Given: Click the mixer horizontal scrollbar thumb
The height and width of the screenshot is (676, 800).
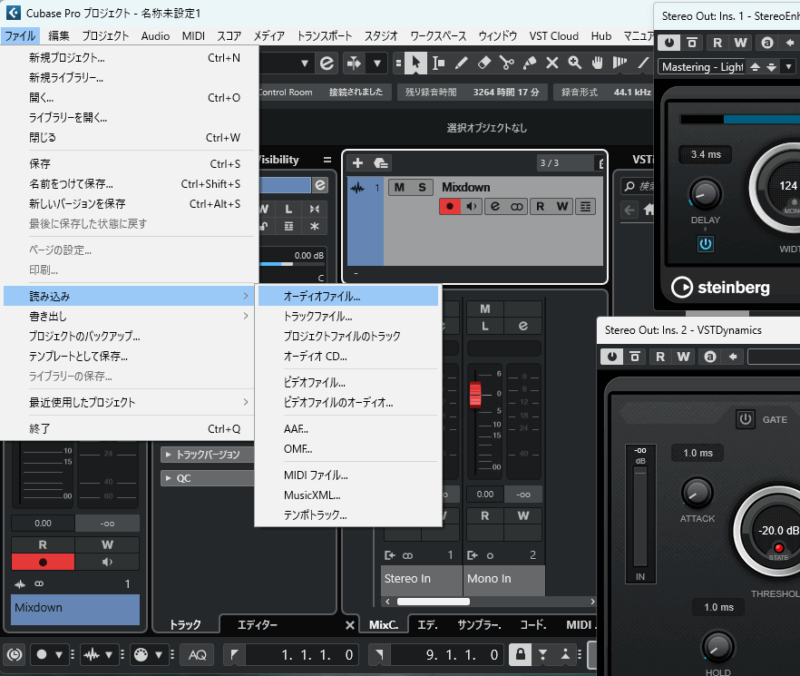Looking at the screenshot, I should coord(433,602).
